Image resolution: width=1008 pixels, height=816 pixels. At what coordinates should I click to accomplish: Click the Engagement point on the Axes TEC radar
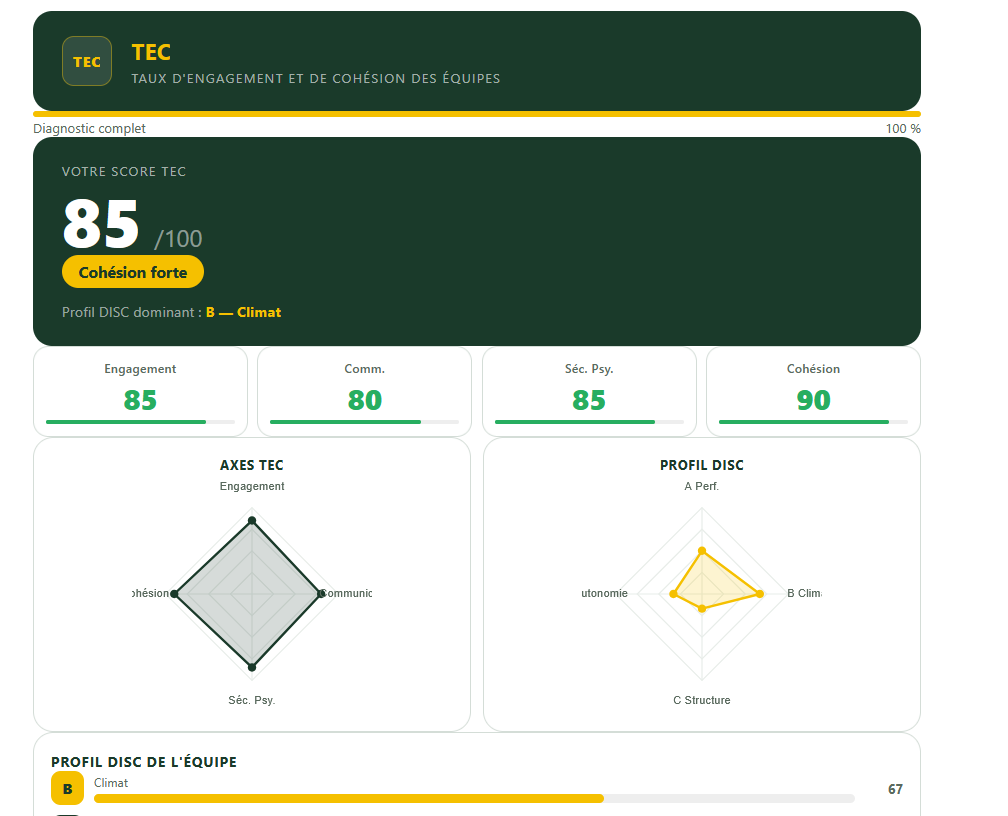click(x=252, y=520)
